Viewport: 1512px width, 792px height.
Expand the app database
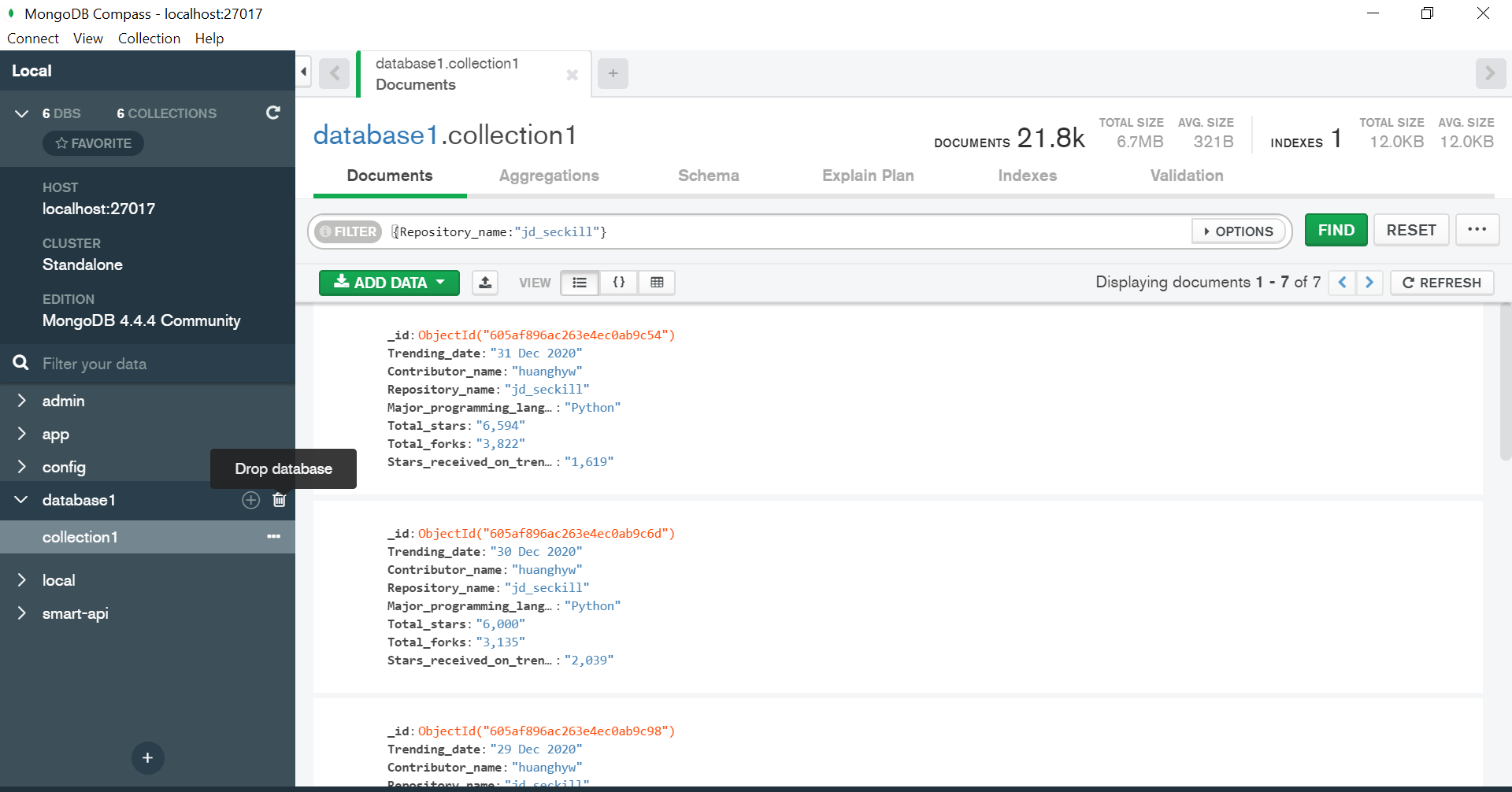pyautogui.click(x=22, y=434)
